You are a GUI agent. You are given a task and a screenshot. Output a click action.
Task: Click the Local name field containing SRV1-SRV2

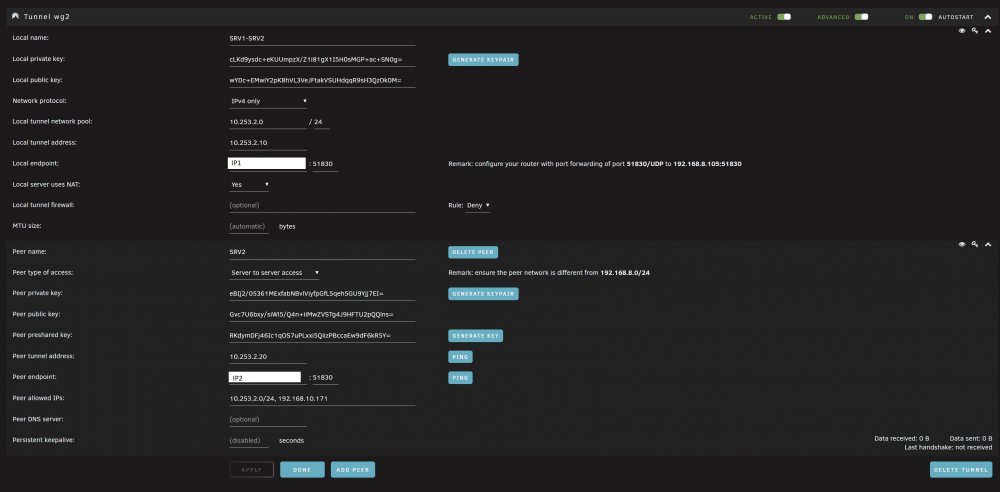[x=323, y=38]
